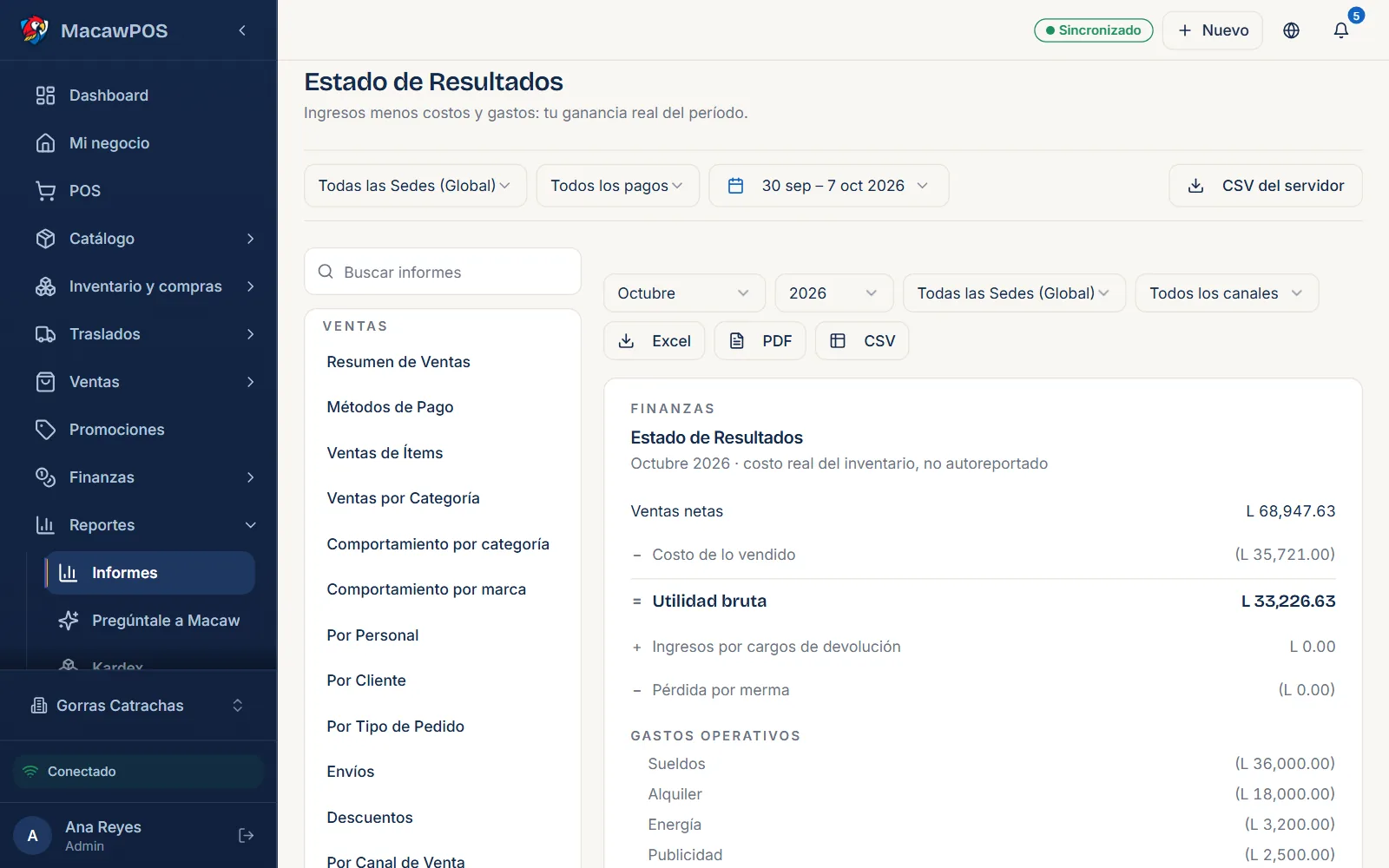Open notifications bell with badge
Viewport: 1389px width, 868px height.
pyautogui.click(x=1341, y=30)
